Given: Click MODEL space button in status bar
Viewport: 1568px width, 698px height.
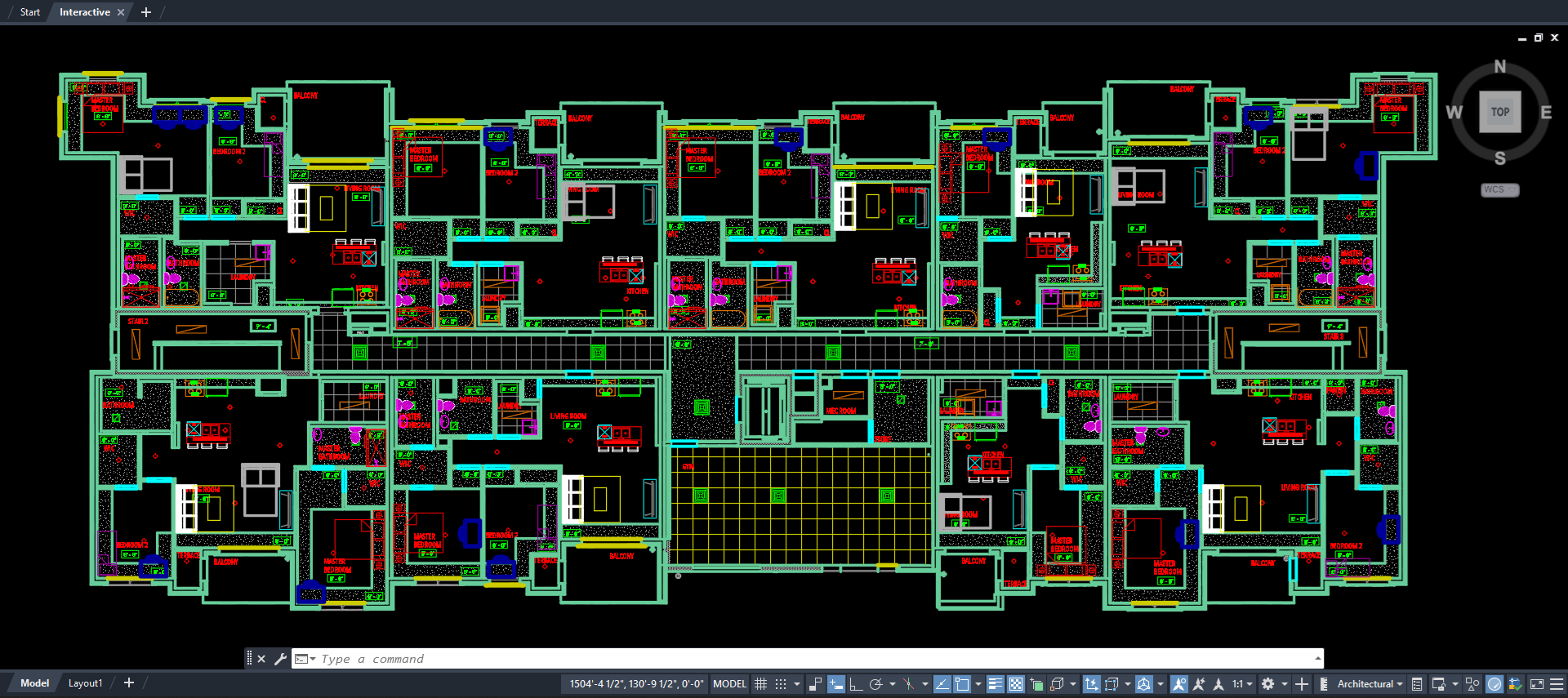Looking at the screenshot, I should [729, 684].
